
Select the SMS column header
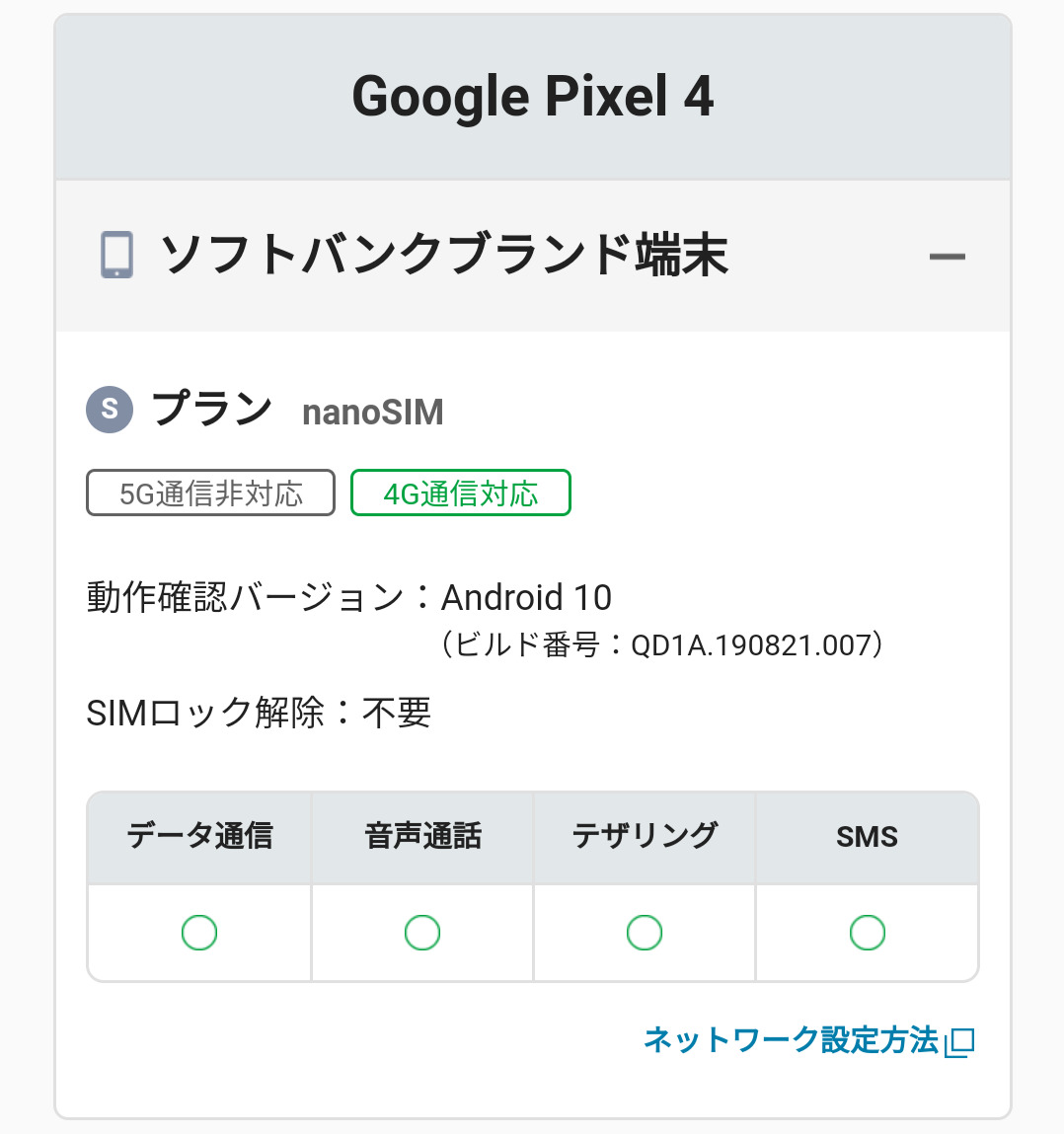[868, 837]
